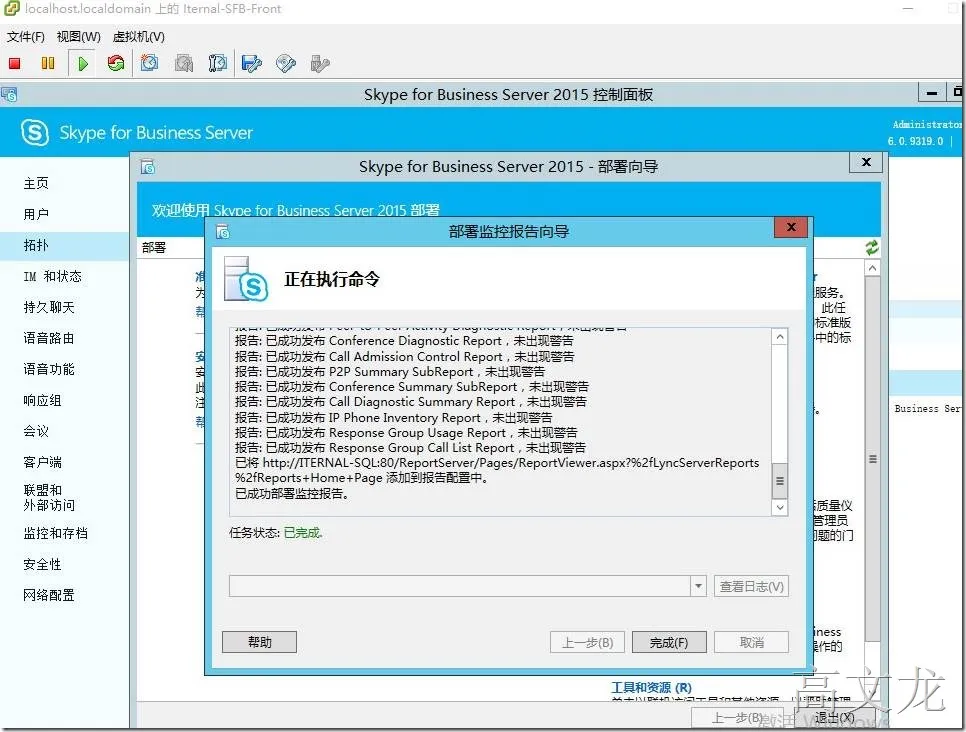Select 语音功能 in the left navigation
This screenshot has height=732, width=966.
pos(49,368)
